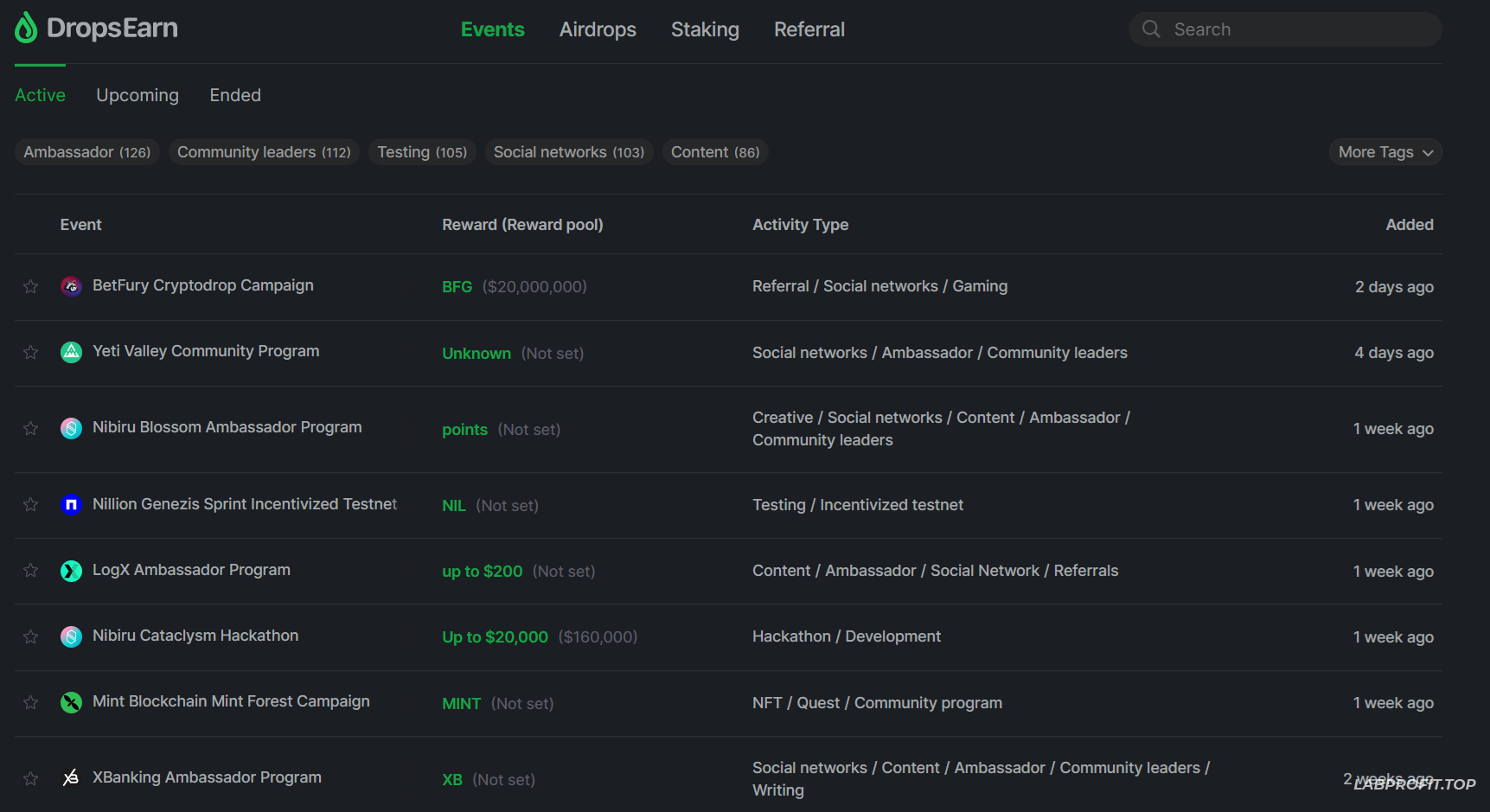
Task: Click the XBanking project icon
Action: tap(71, 778)
